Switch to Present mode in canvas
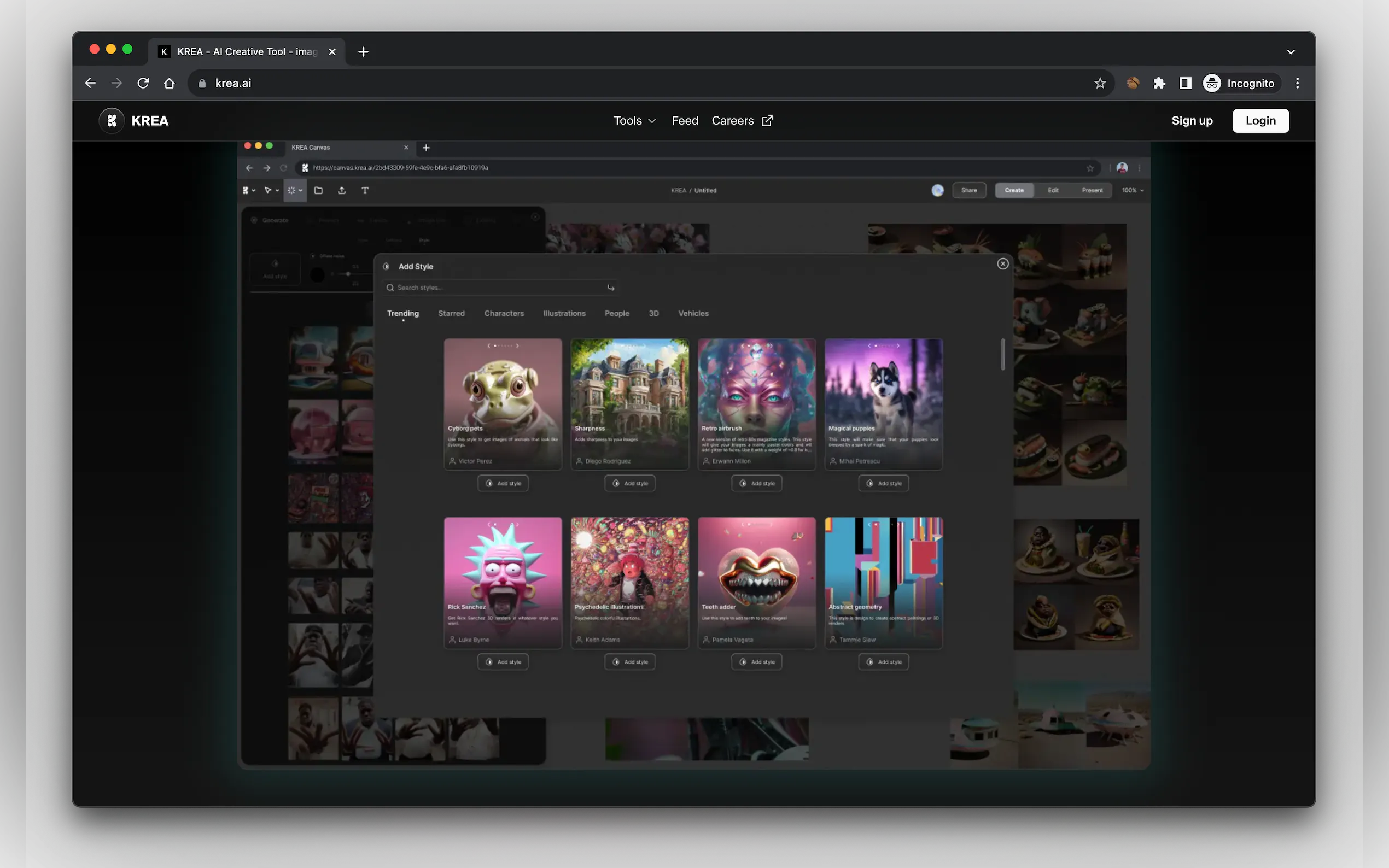Viewport: 1389px width, 868px height. tap(1092, 191)
